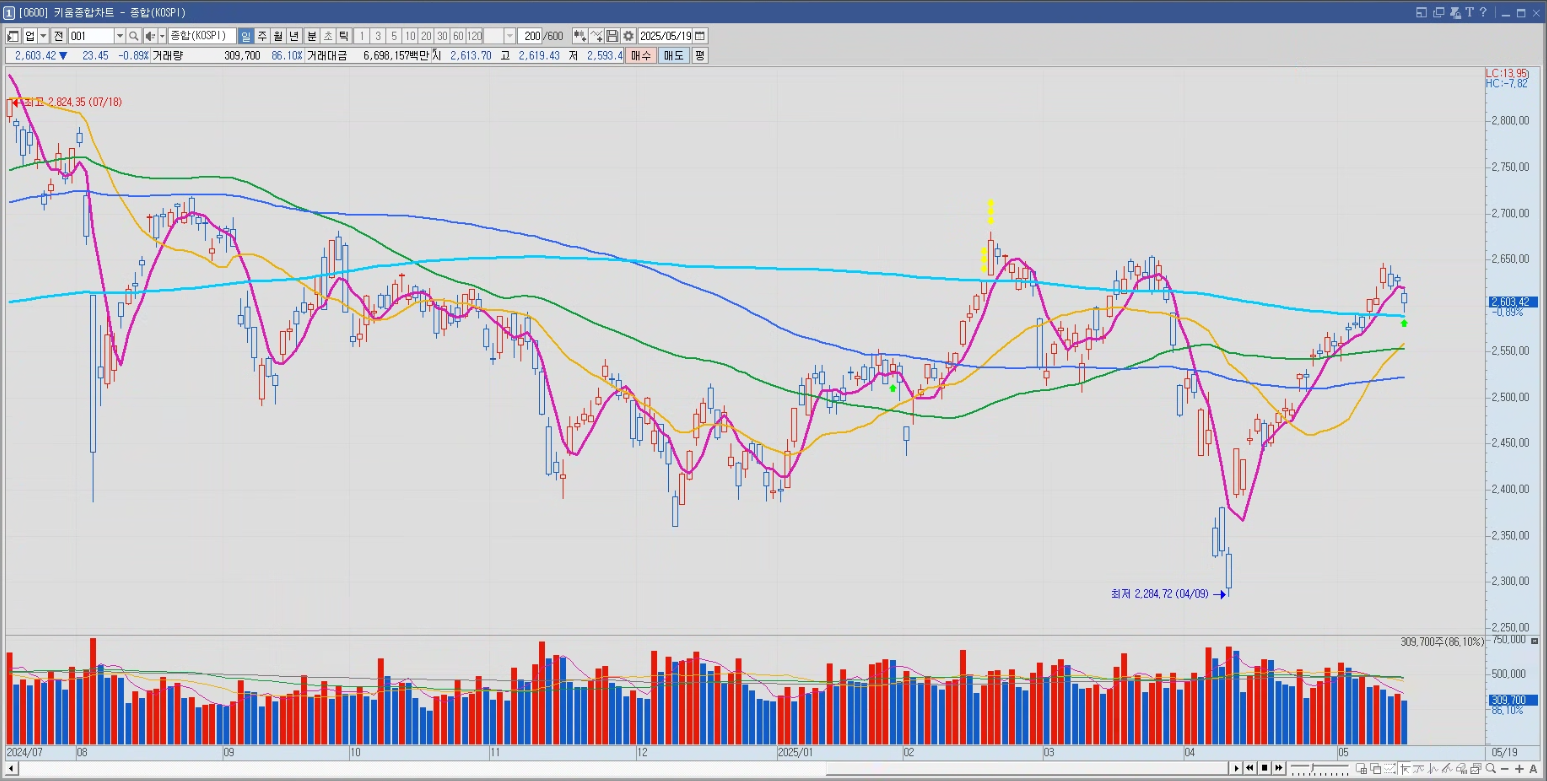The height and width of the screenshot is (781, 1547).
Task: Click the bottom chart window overlay icon
Action: pyautogui.click(x=1476, y=768)
